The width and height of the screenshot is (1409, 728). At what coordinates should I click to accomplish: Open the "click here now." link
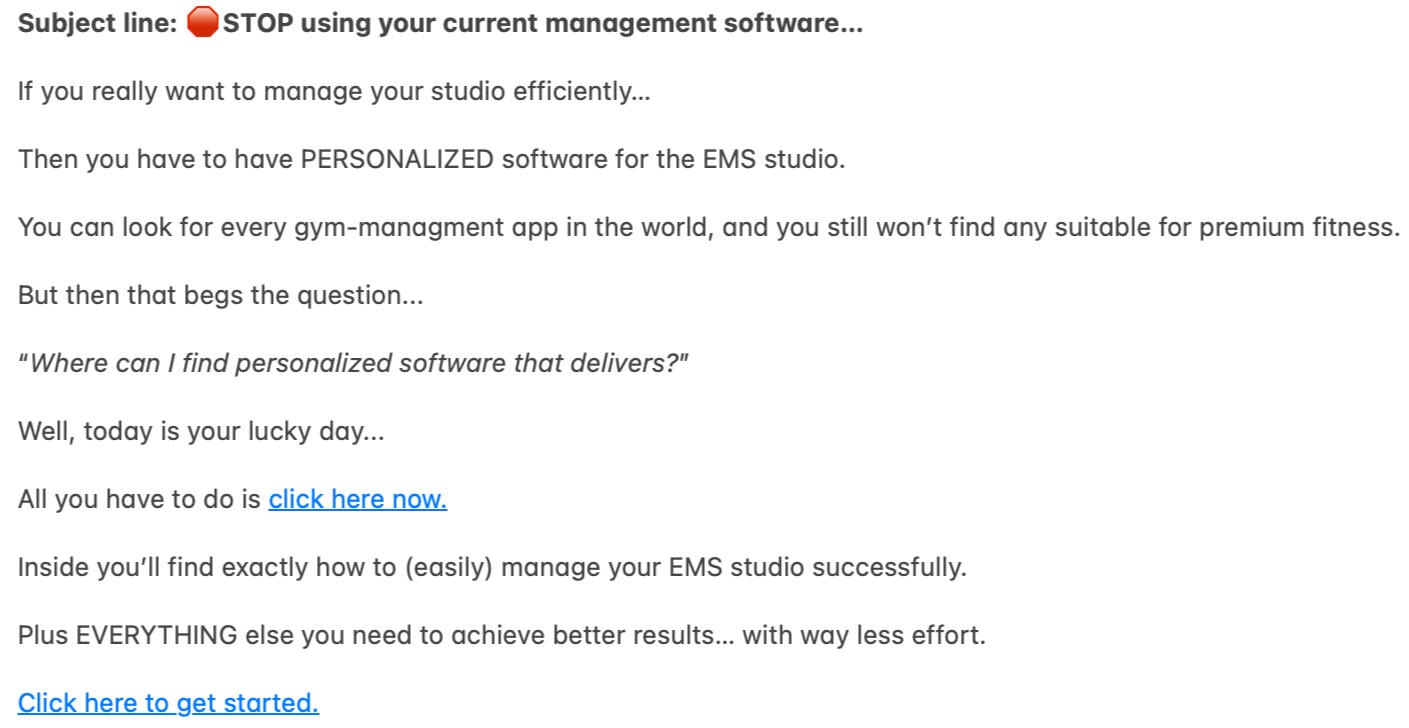[357, 499]
